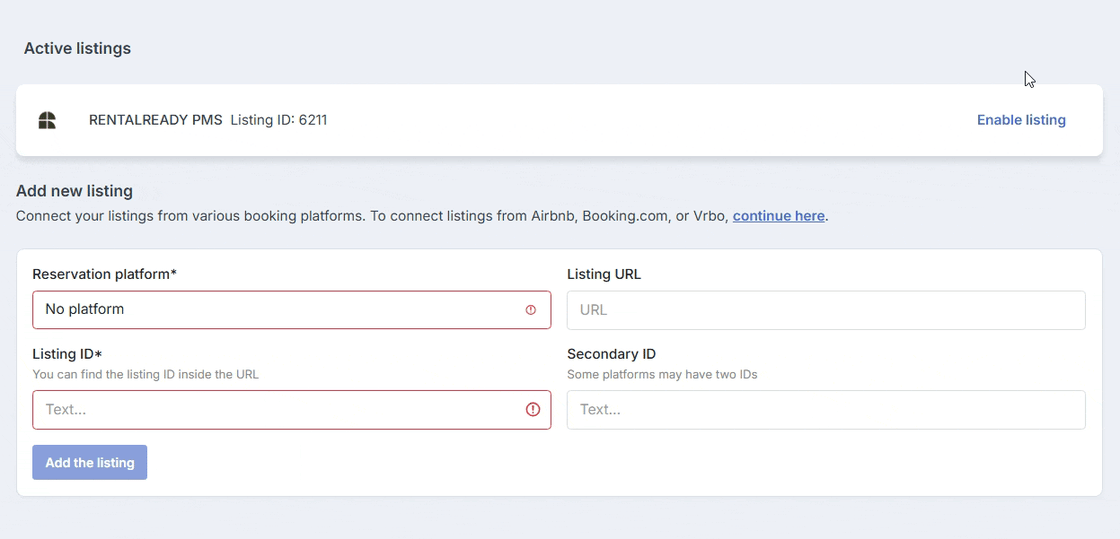
Task: Click the Listing ID error warning icon
Action: [533, 410]
